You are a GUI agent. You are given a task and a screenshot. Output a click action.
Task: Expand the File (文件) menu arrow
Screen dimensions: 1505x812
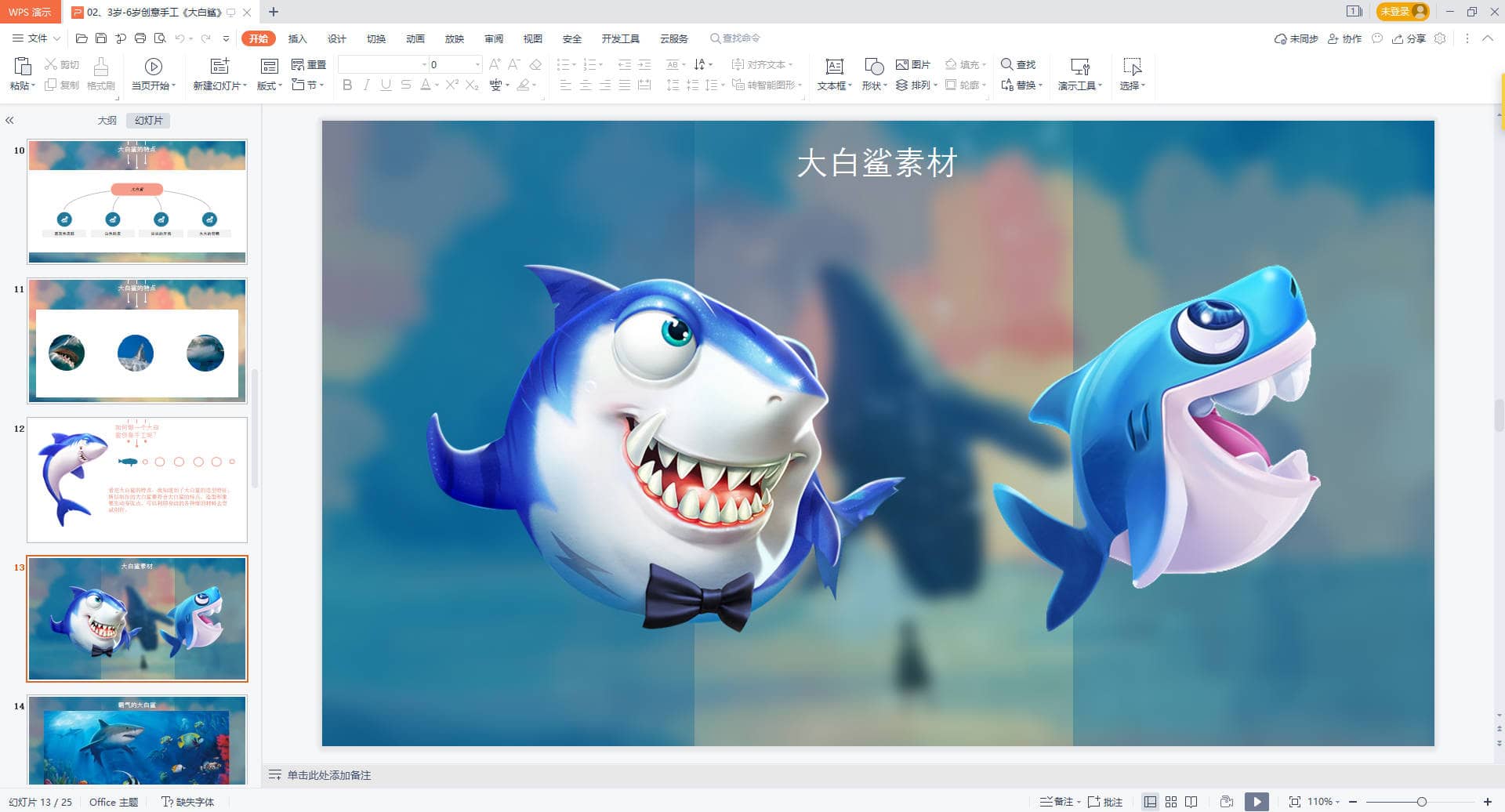[x=56, y=38]
